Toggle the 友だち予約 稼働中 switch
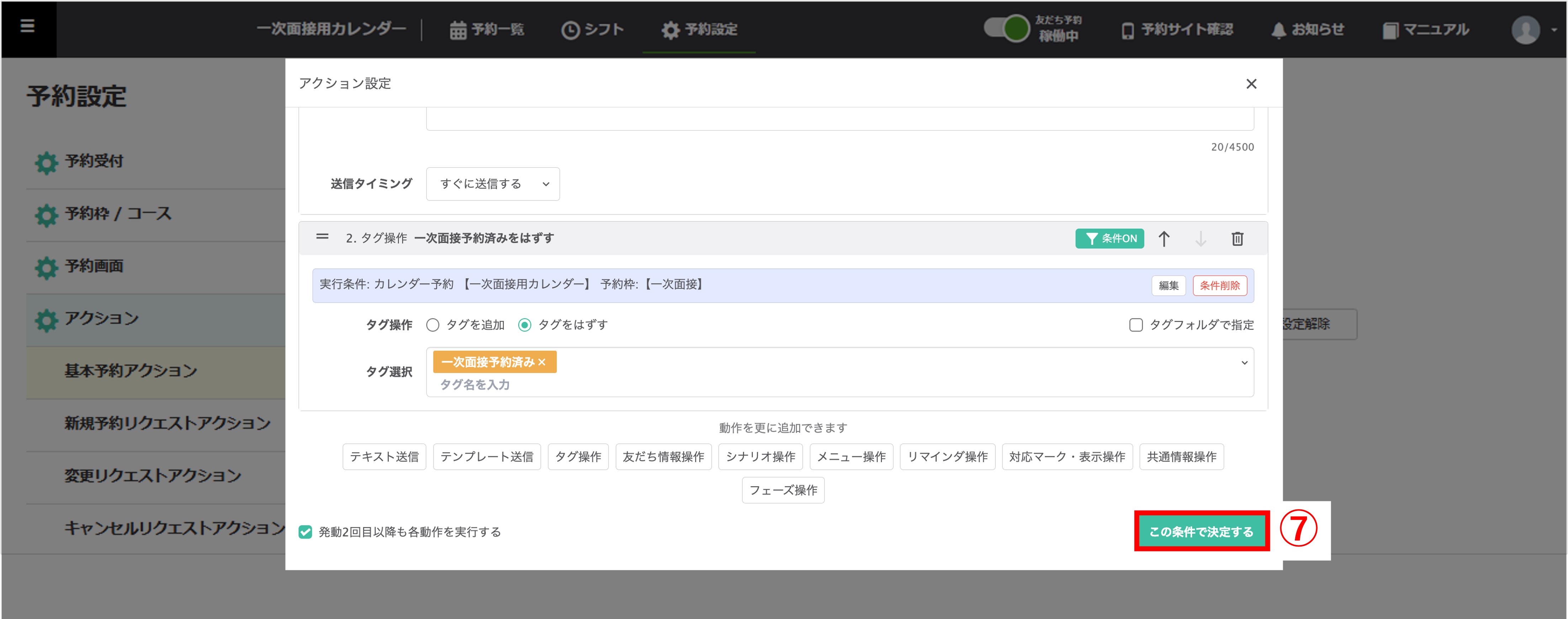 pyautogui.click(x=1008, y=28)
